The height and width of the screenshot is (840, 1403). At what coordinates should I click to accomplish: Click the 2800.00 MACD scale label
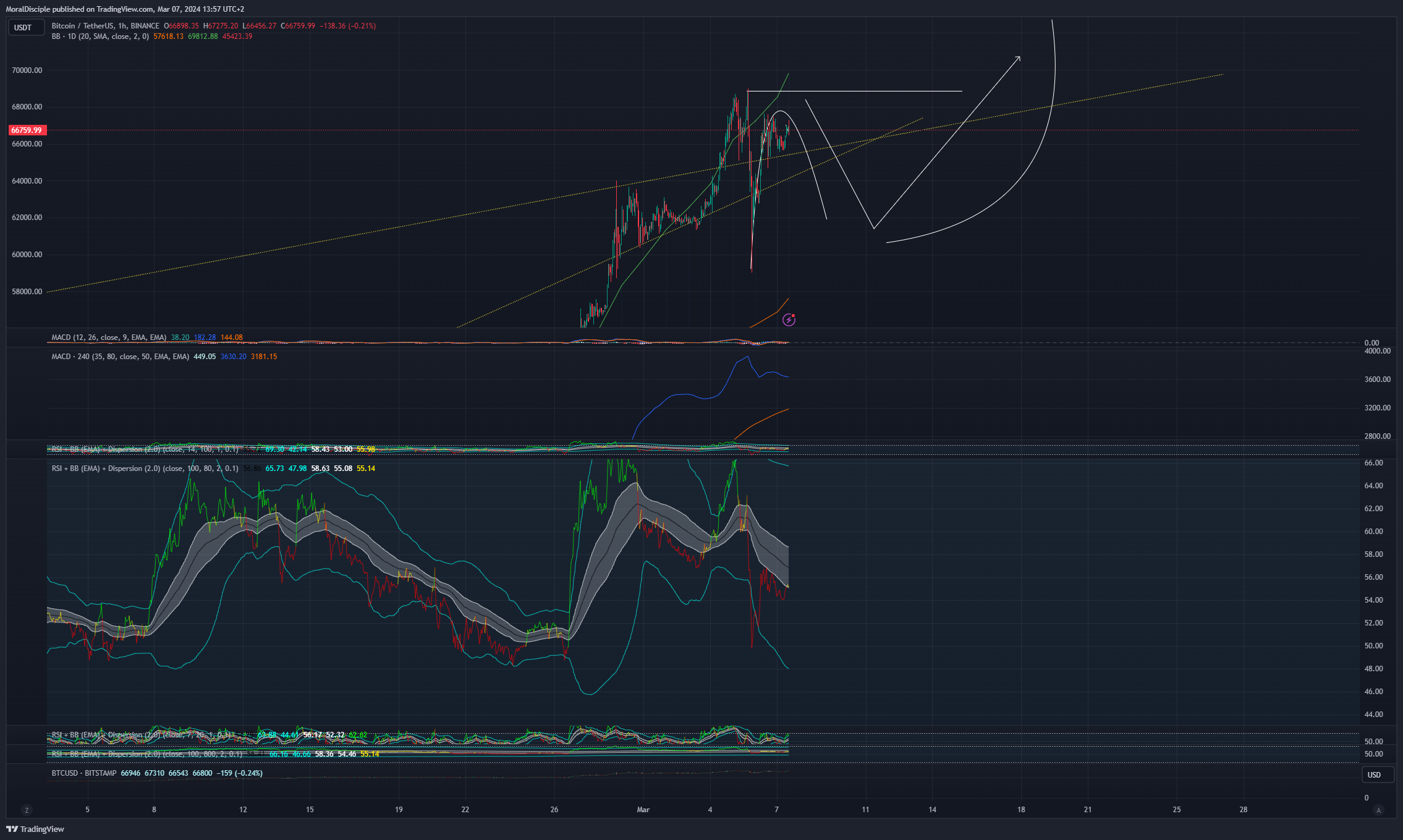(1378, 436)
